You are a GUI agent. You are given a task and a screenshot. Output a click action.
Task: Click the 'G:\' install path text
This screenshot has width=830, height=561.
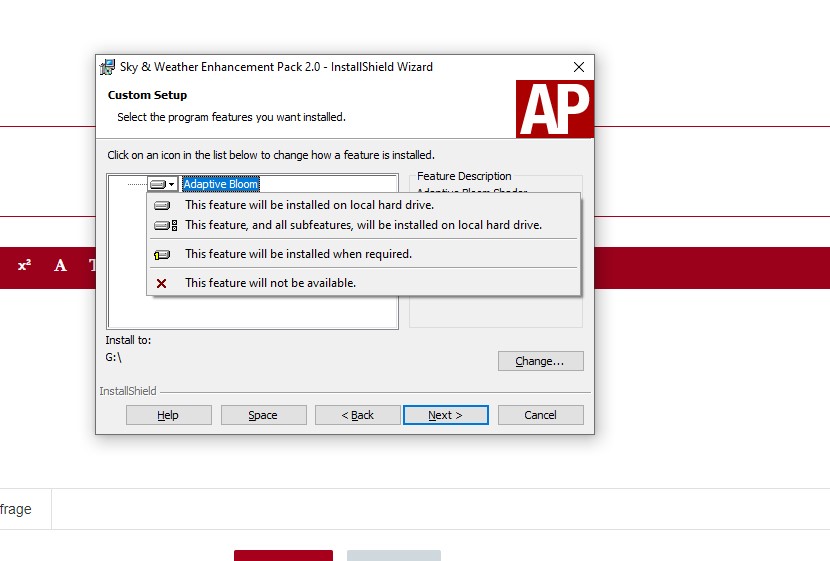tap(113, 357)
